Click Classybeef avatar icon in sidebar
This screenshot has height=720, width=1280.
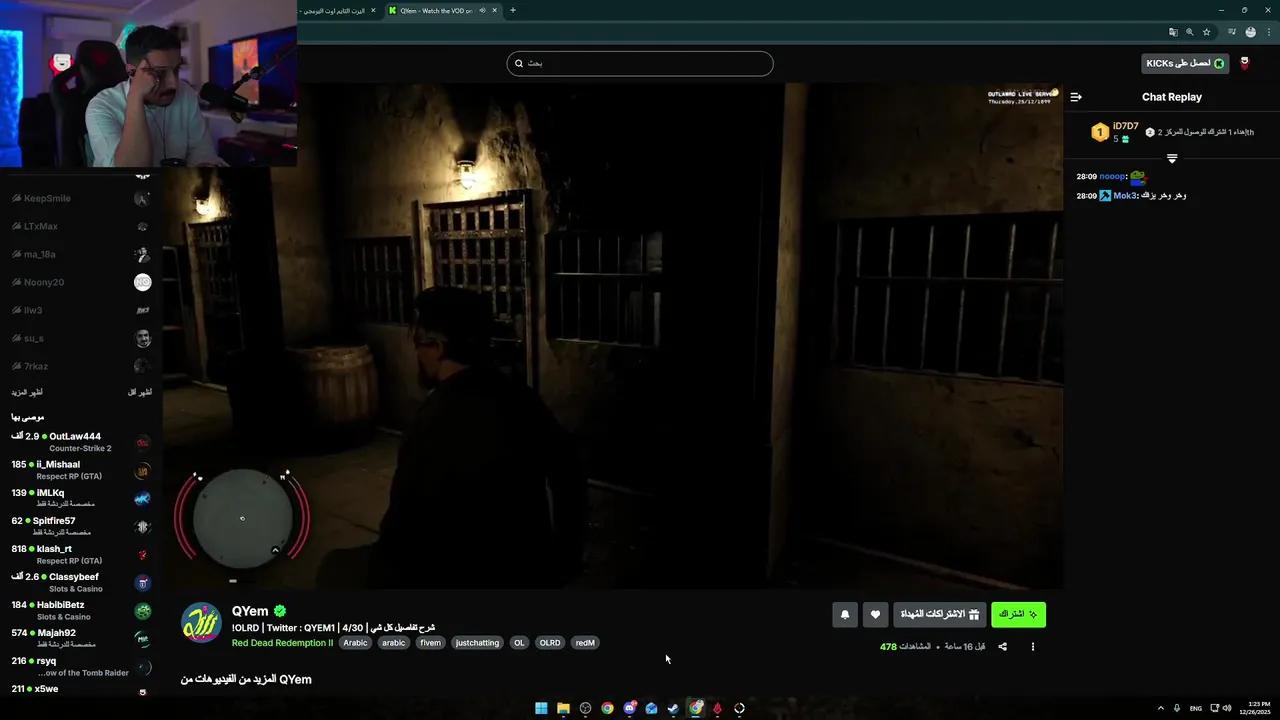pos(143,582)
